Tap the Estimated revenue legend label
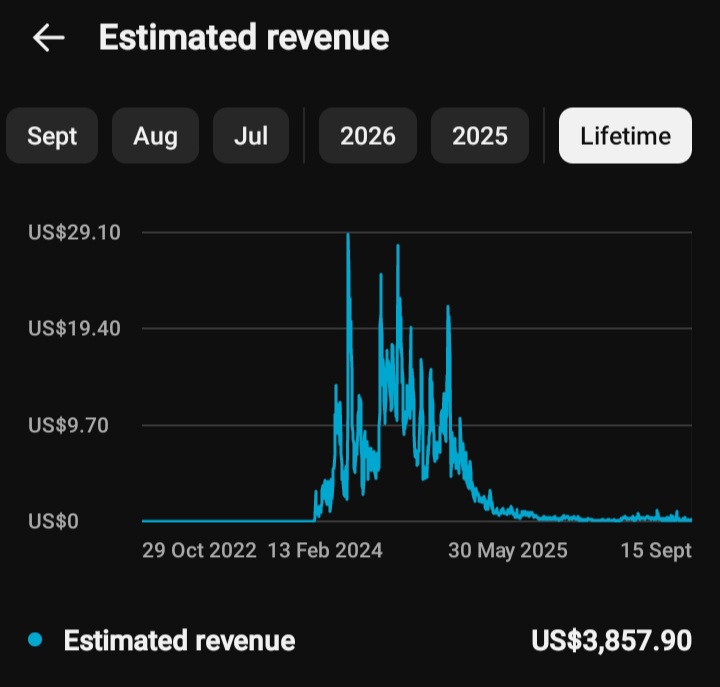720x687 pixels. [179, 641]
